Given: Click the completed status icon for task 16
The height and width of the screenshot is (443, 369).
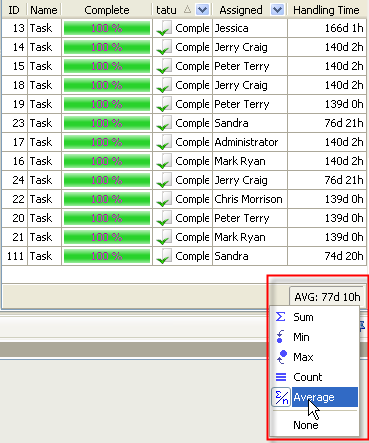Looking at the screenshot, I should [164, 161].
